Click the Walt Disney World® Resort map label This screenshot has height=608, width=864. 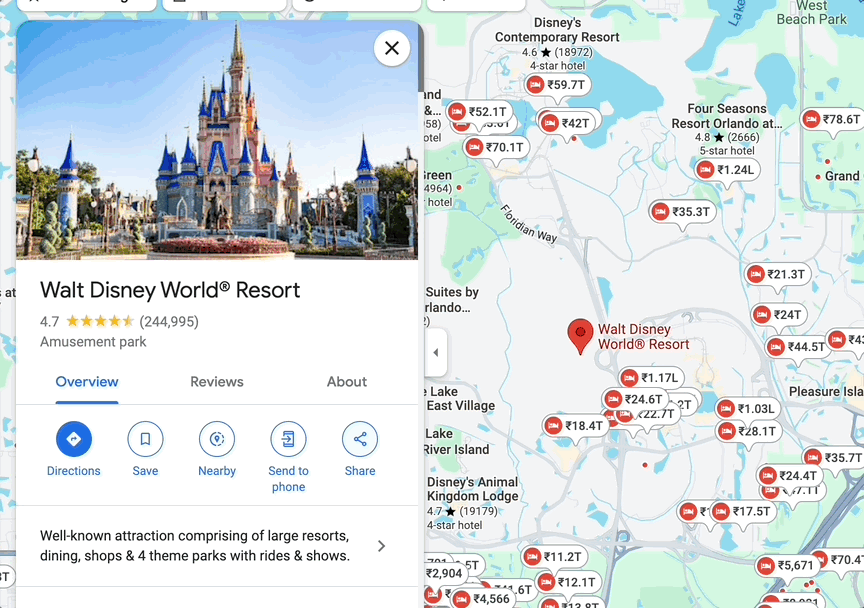[644, 337]
